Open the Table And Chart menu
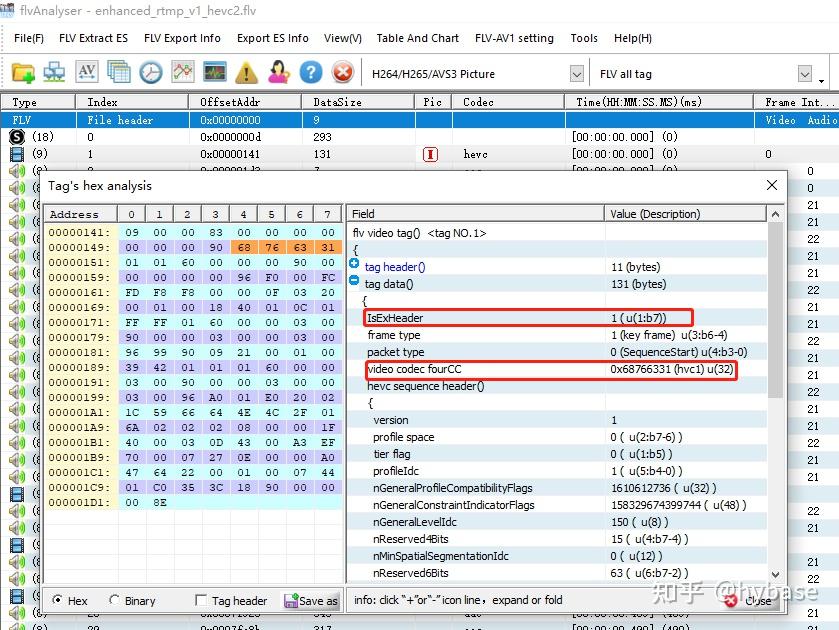The image size is (839, 630). pos(417,38)
